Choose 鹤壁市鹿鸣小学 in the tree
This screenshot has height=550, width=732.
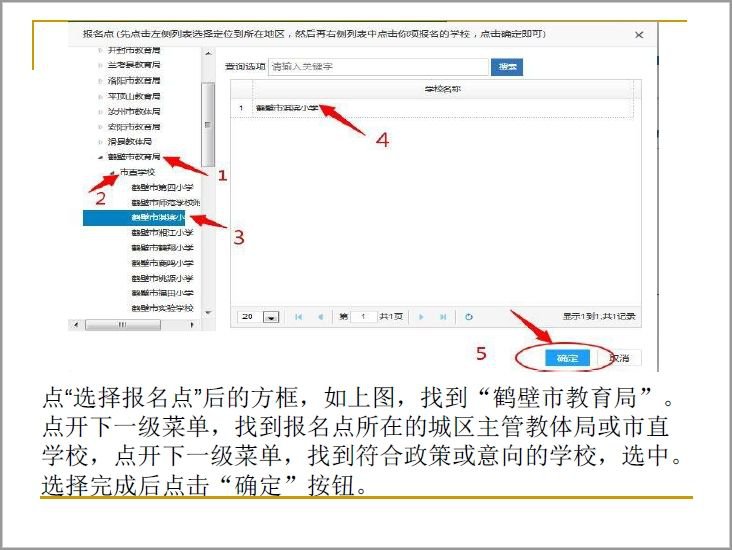point(162,263)
